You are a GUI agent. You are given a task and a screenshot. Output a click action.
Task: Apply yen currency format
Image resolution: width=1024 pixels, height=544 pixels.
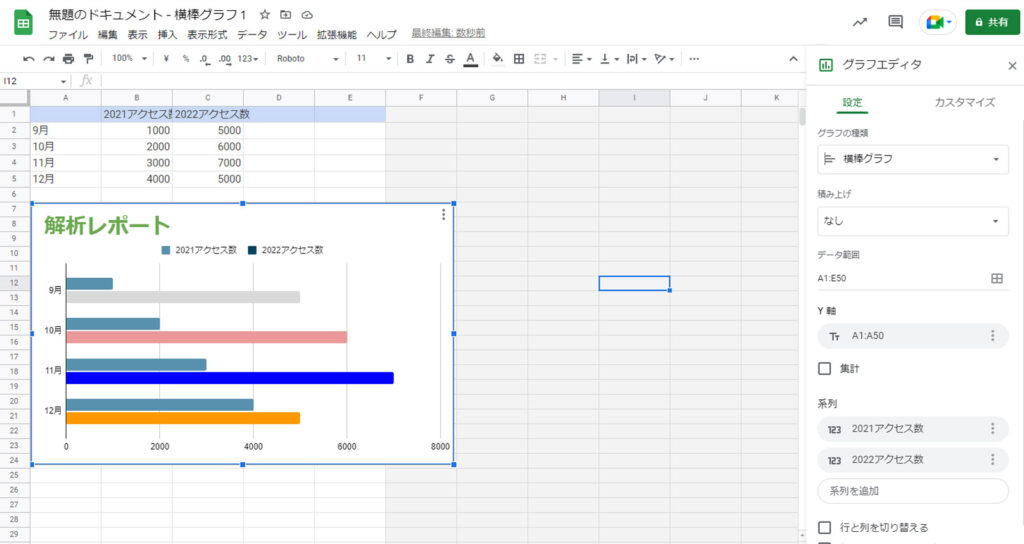(166, 59)
